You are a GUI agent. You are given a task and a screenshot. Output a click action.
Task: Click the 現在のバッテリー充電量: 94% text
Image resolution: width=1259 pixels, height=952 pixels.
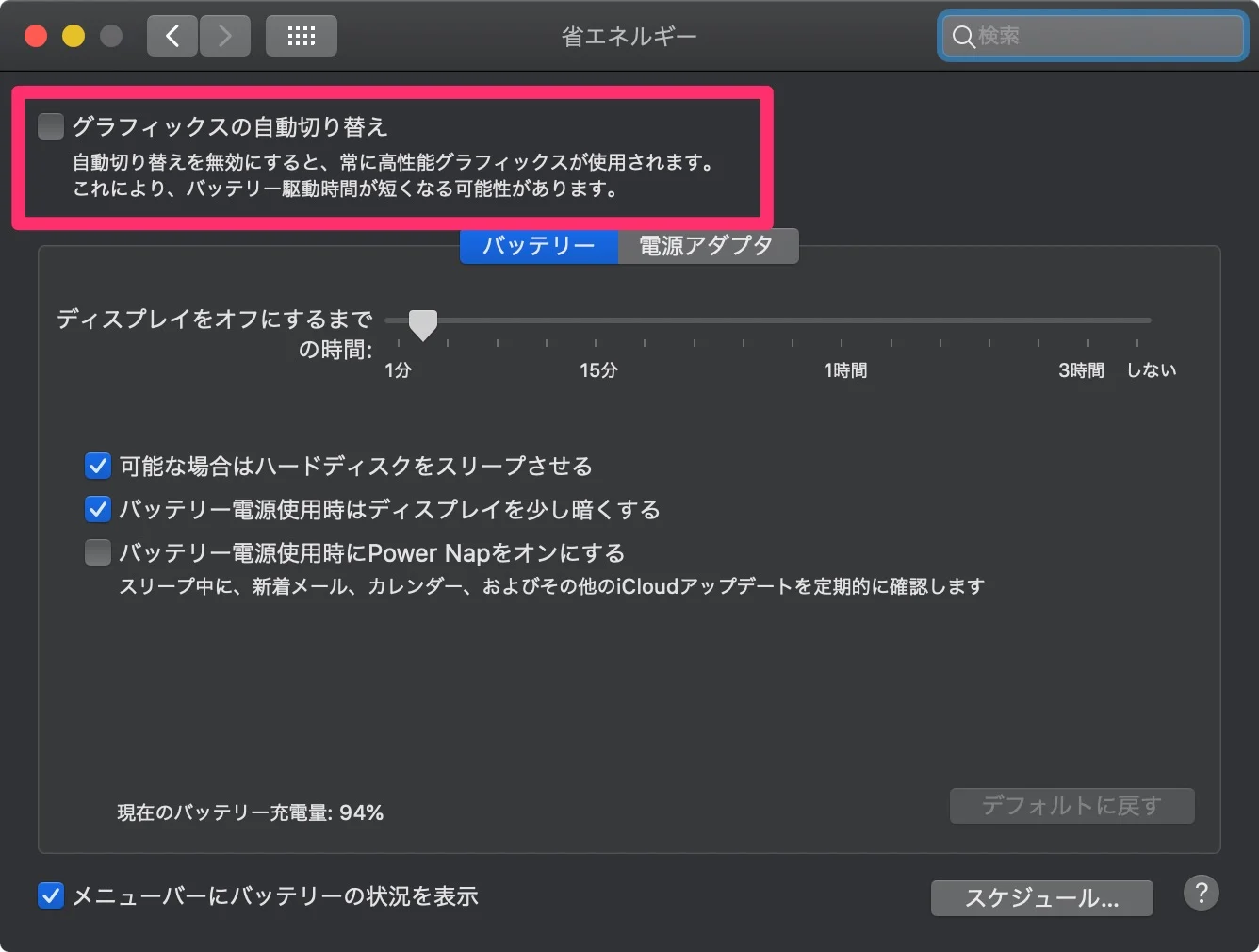tap(250, 812)
